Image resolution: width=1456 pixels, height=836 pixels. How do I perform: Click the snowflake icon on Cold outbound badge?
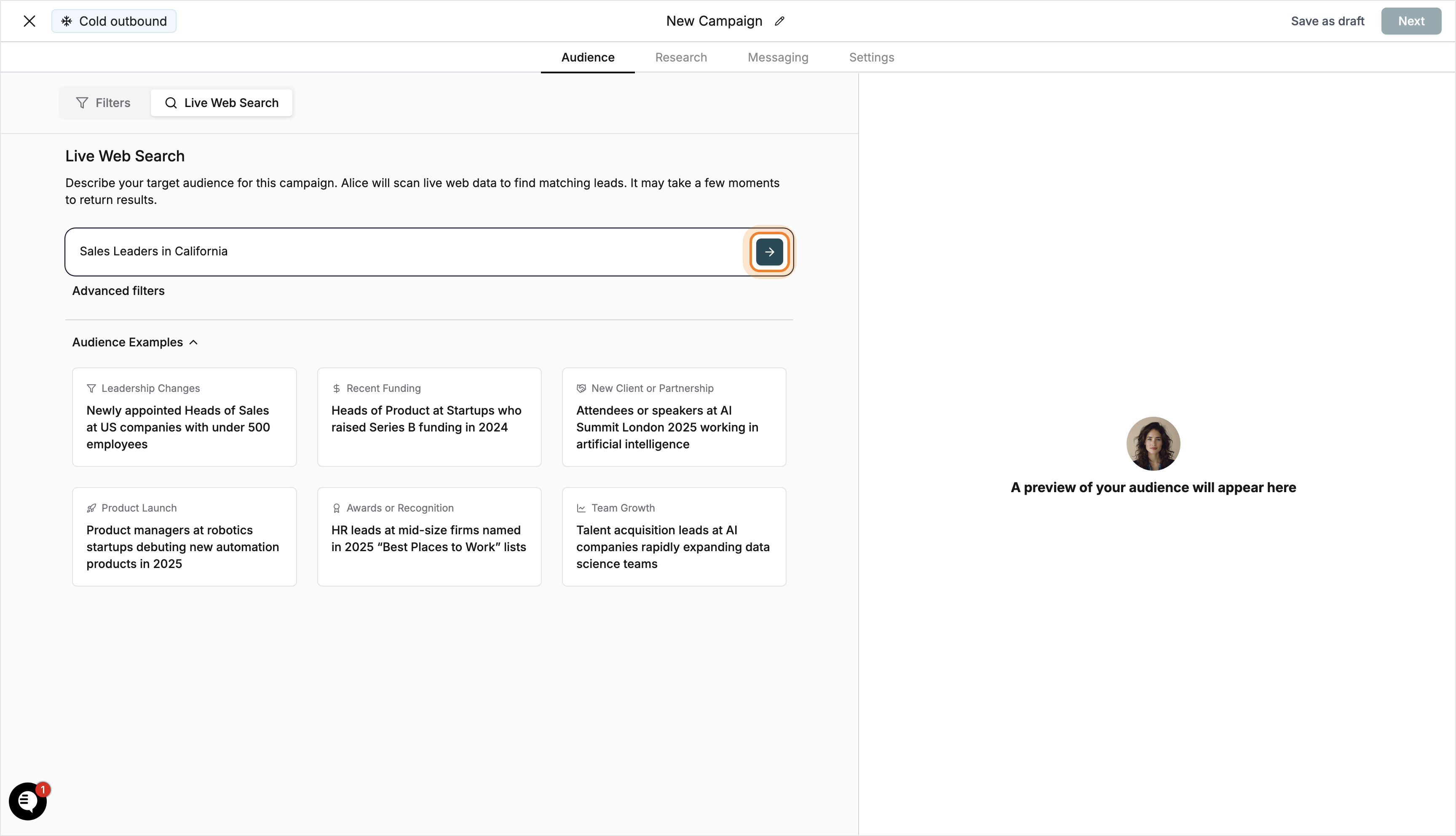(66, 21)
